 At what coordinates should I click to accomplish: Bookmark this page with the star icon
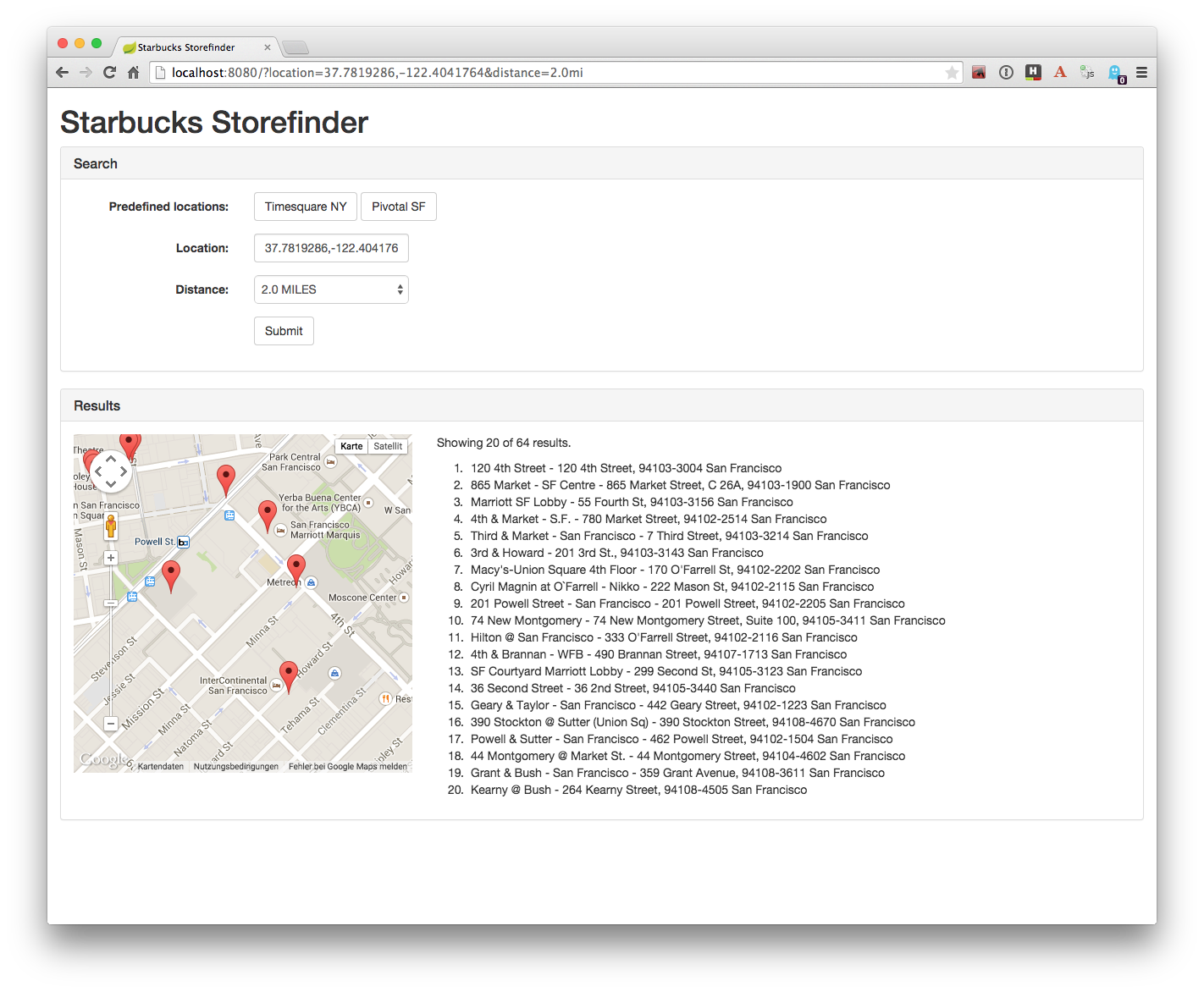952,73
